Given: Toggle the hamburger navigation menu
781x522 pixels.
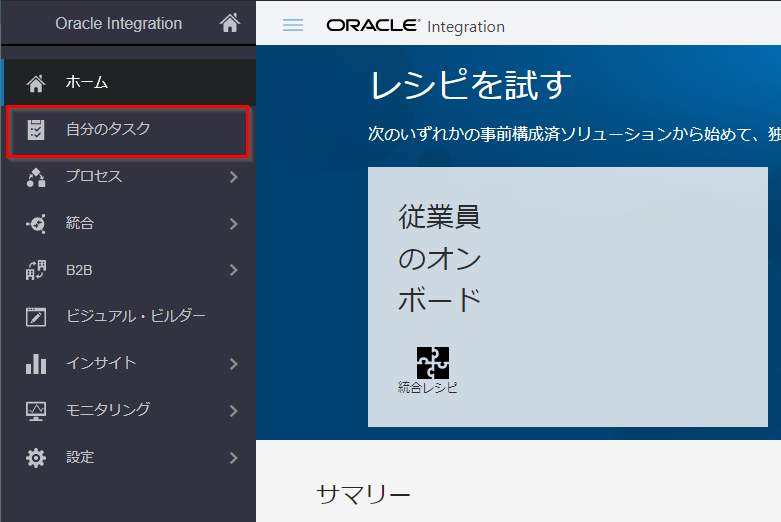Looking at the screenshot, I should click(x=293, y=25).
